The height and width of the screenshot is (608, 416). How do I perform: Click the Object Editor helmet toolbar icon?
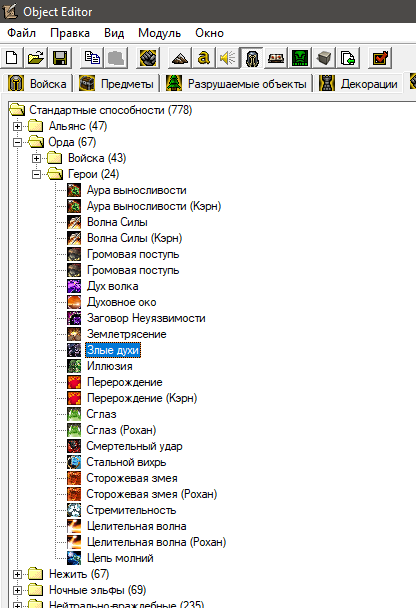(x=252, y=58)
